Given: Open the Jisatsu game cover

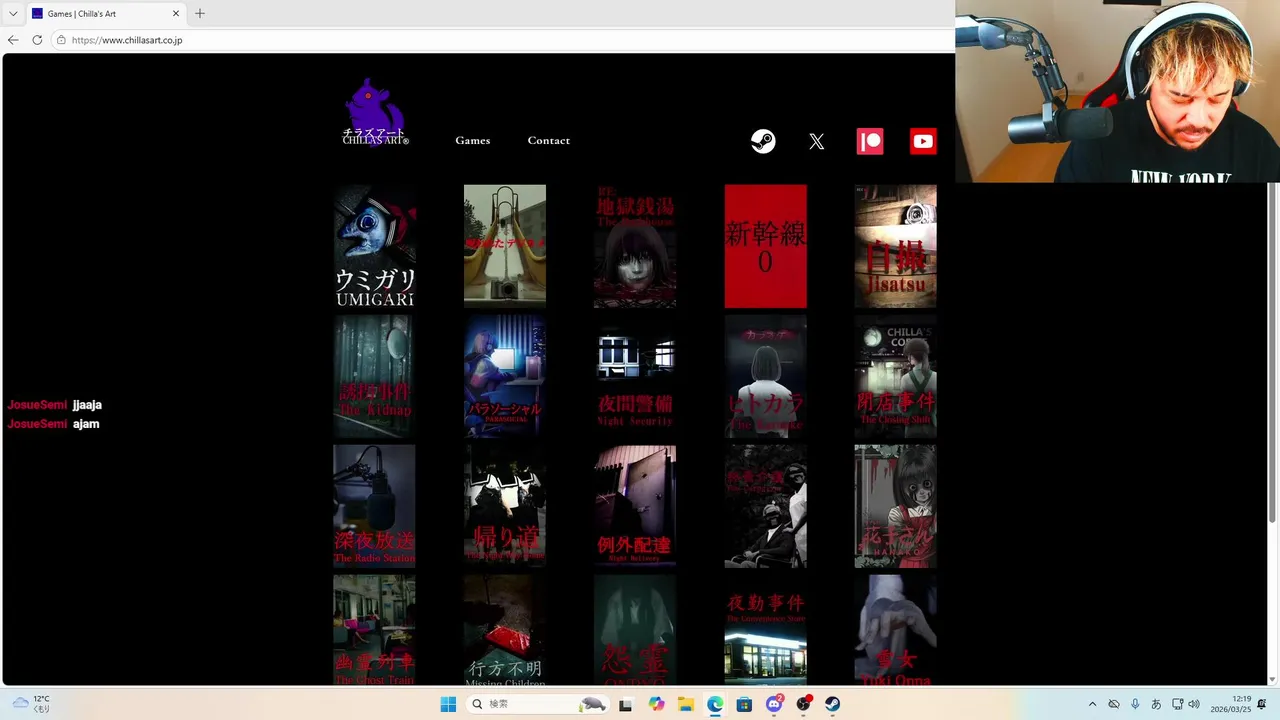Looking at the screenshot, I should point(896,246).
